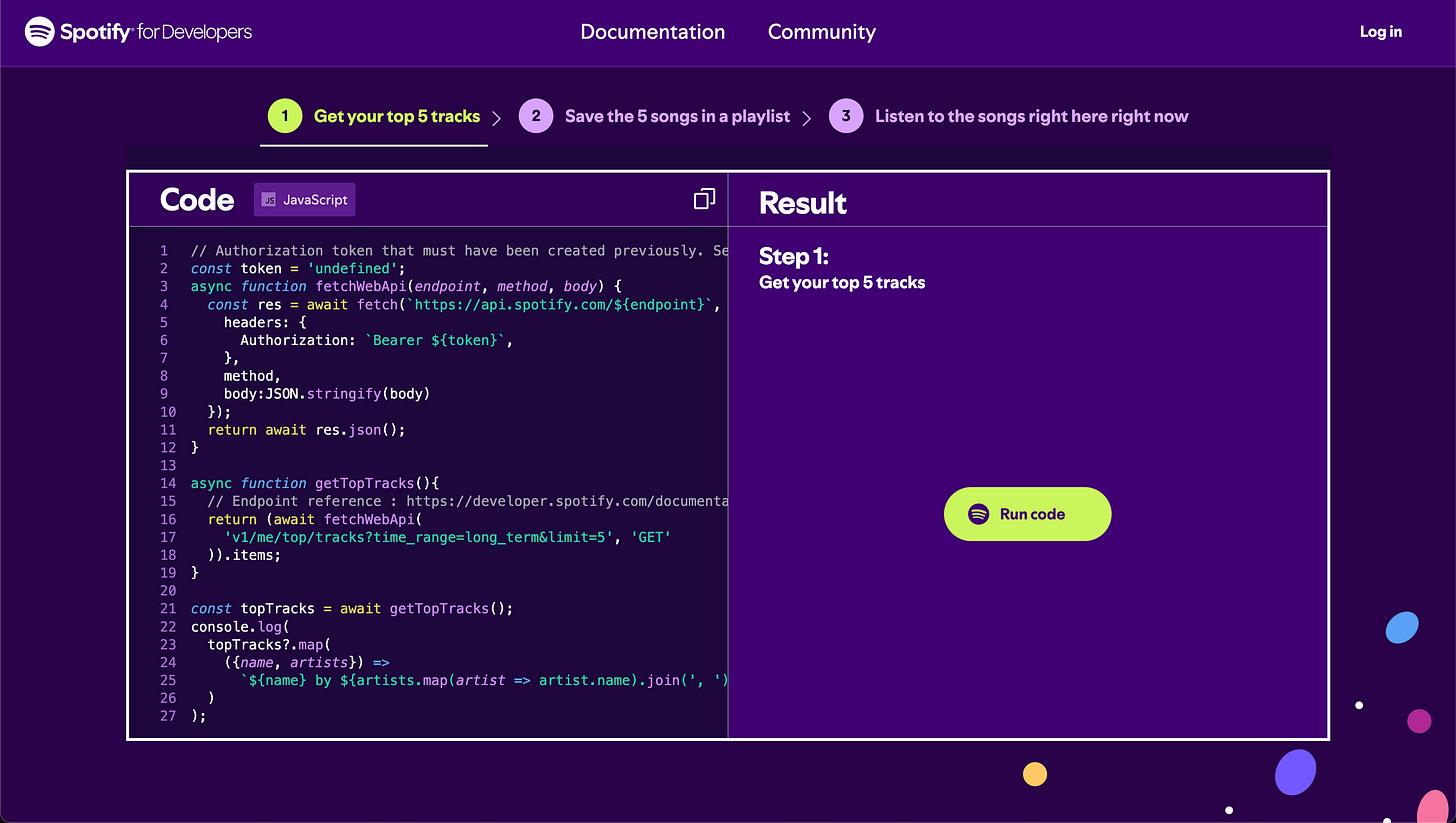Click the 'v1/me/top/tracks' endpoint string line
1456x823 pixels.
(x=447, y=536)
